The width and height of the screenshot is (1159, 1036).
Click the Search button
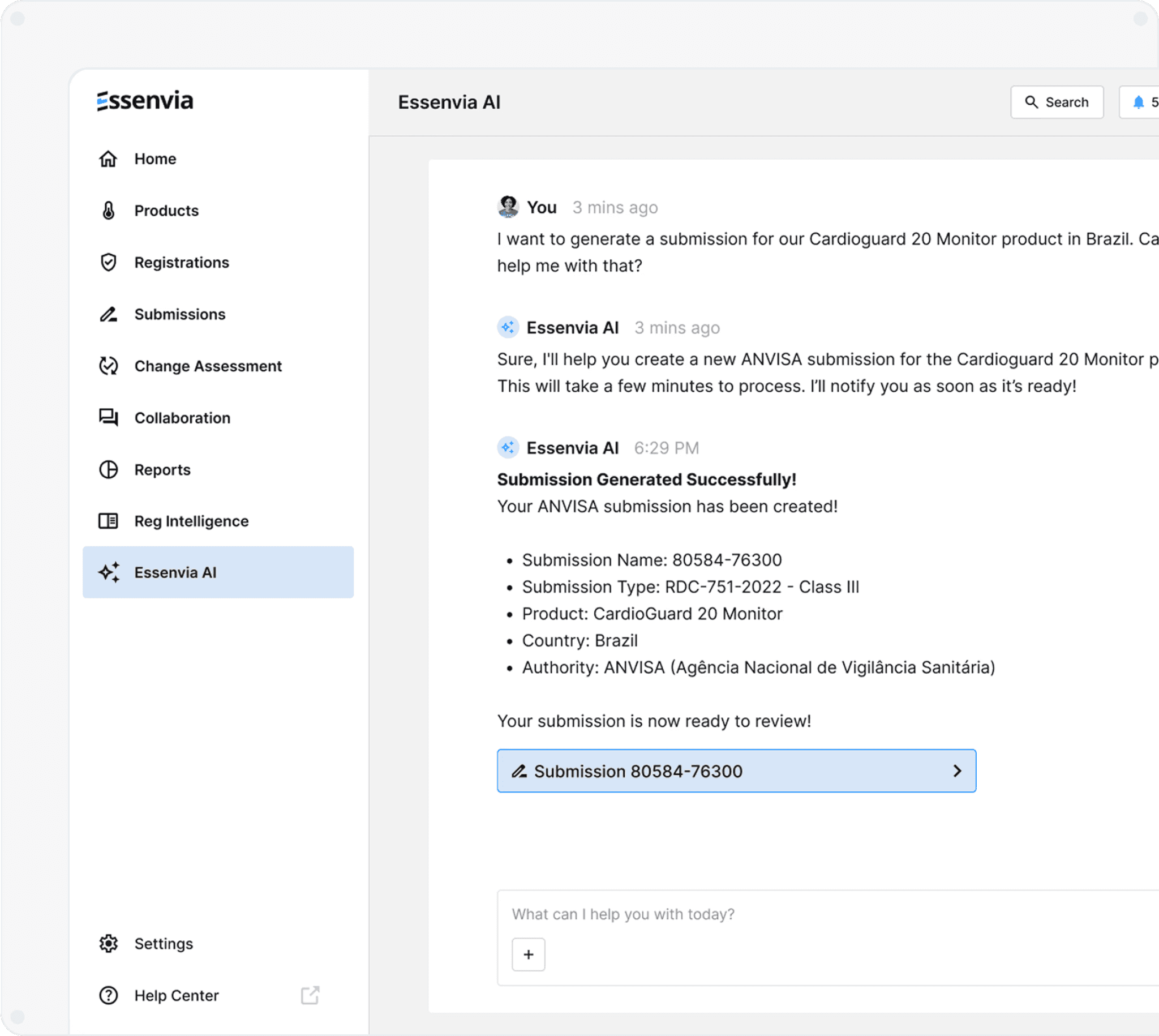pos(1057,102)
